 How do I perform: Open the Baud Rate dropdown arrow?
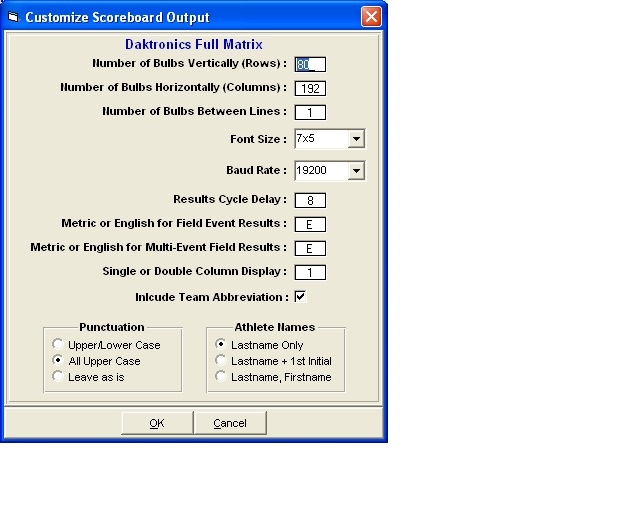[x=356, y=171]
